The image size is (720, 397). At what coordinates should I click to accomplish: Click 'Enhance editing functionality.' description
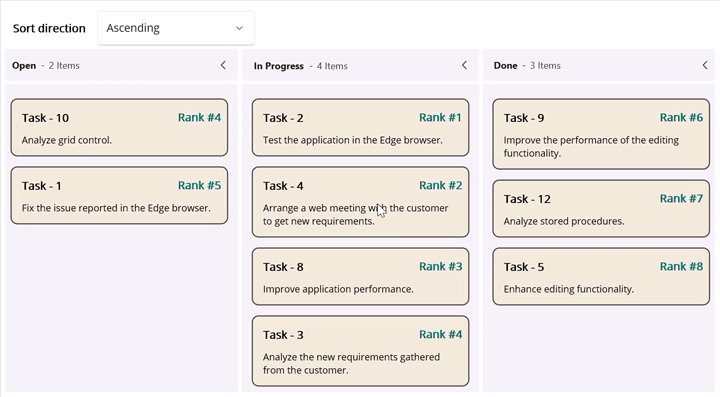pyautogui.click(x=568, y=290)
